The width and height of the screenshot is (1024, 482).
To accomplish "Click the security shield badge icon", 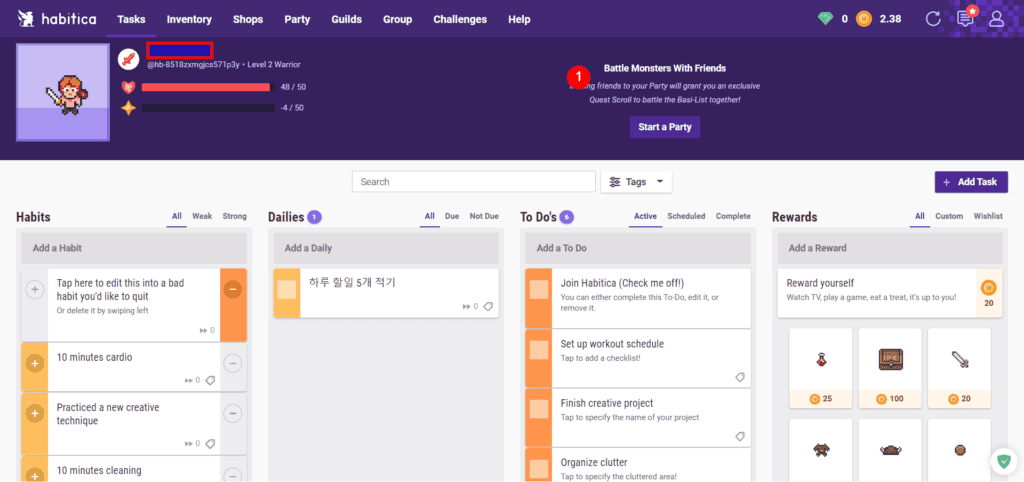I will pyautogui.click(x=1002, y=461).
